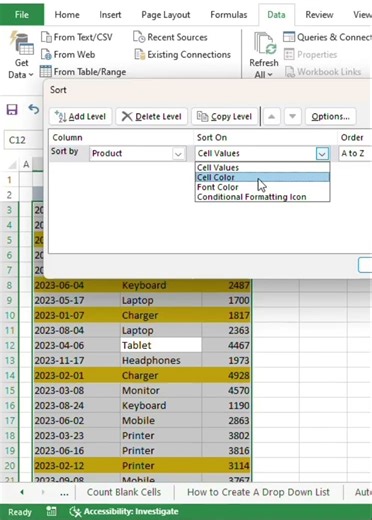
Task: Click Copy Level button
Action: (225, 116)
